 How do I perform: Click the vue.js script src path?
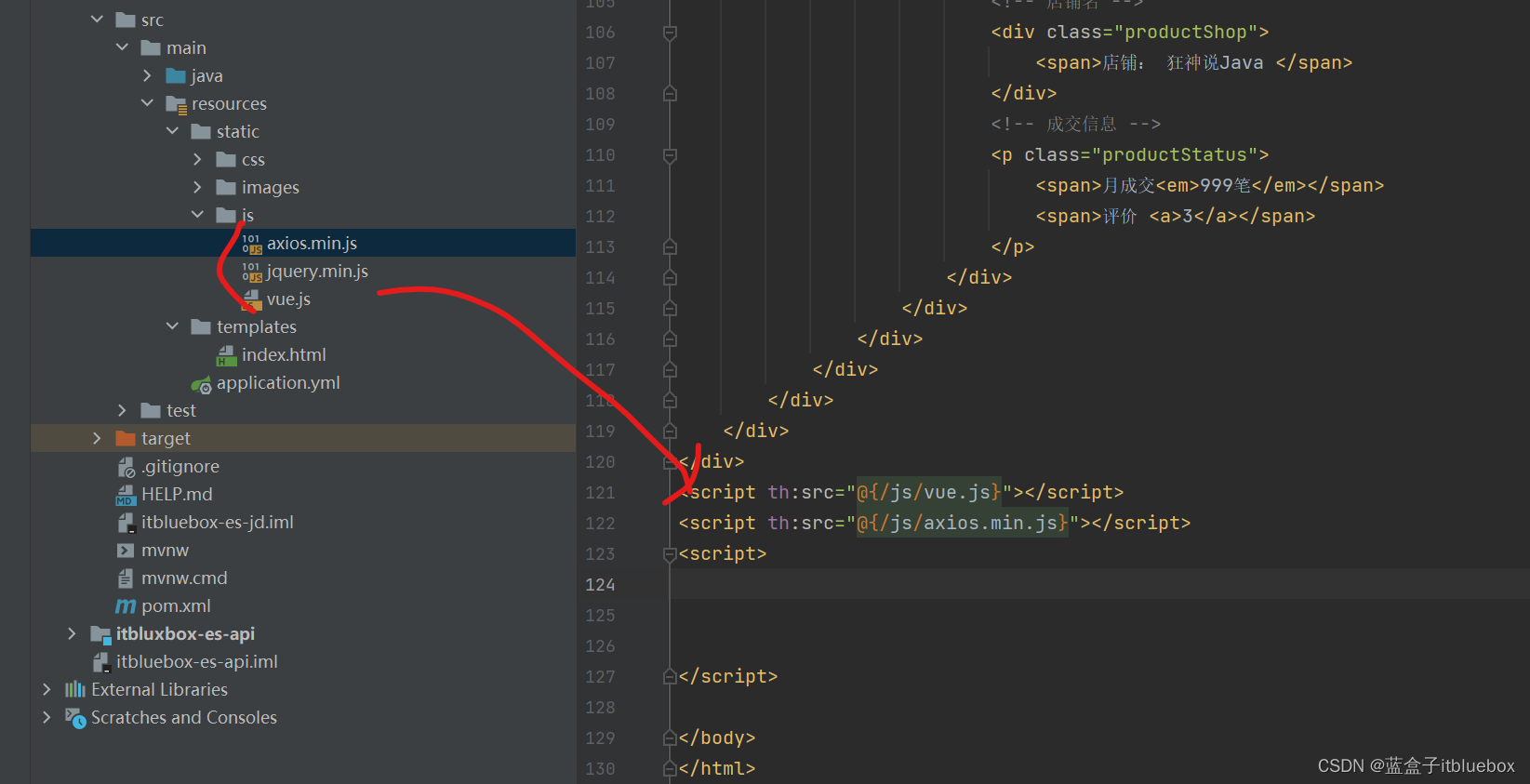(928, 493)
